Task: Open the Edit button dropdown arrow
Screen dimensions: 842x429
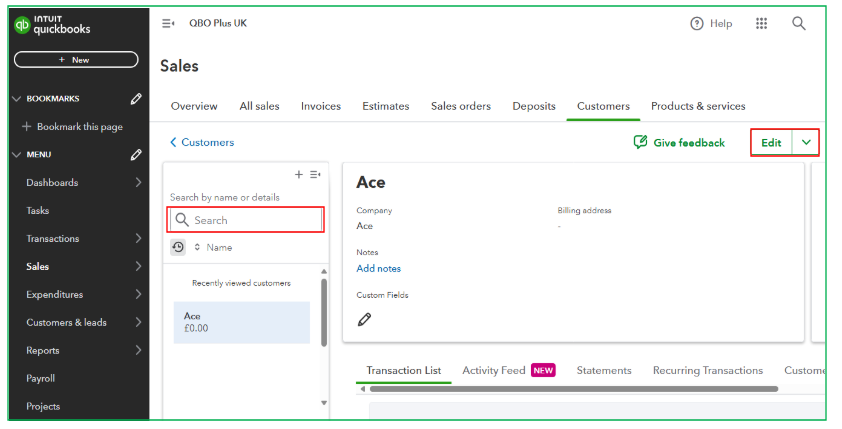Action: click(x=806, y=143)
